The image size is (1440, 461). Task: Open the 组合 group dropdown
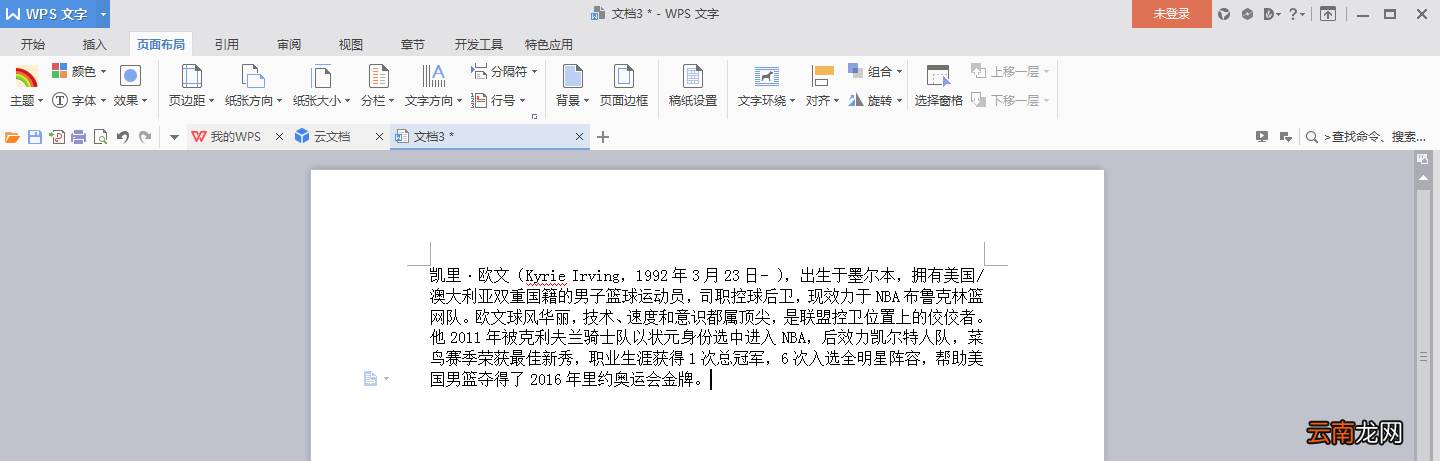click(875, 72)
